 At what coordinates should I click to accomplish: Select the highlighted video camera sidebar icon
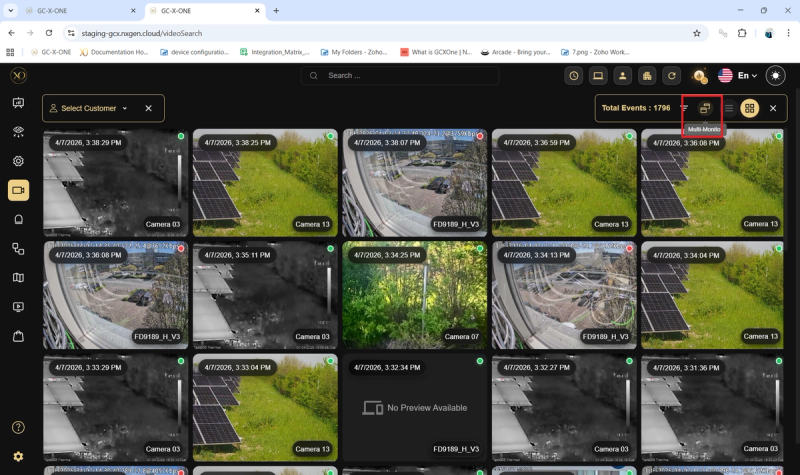(x=18, y=190)
